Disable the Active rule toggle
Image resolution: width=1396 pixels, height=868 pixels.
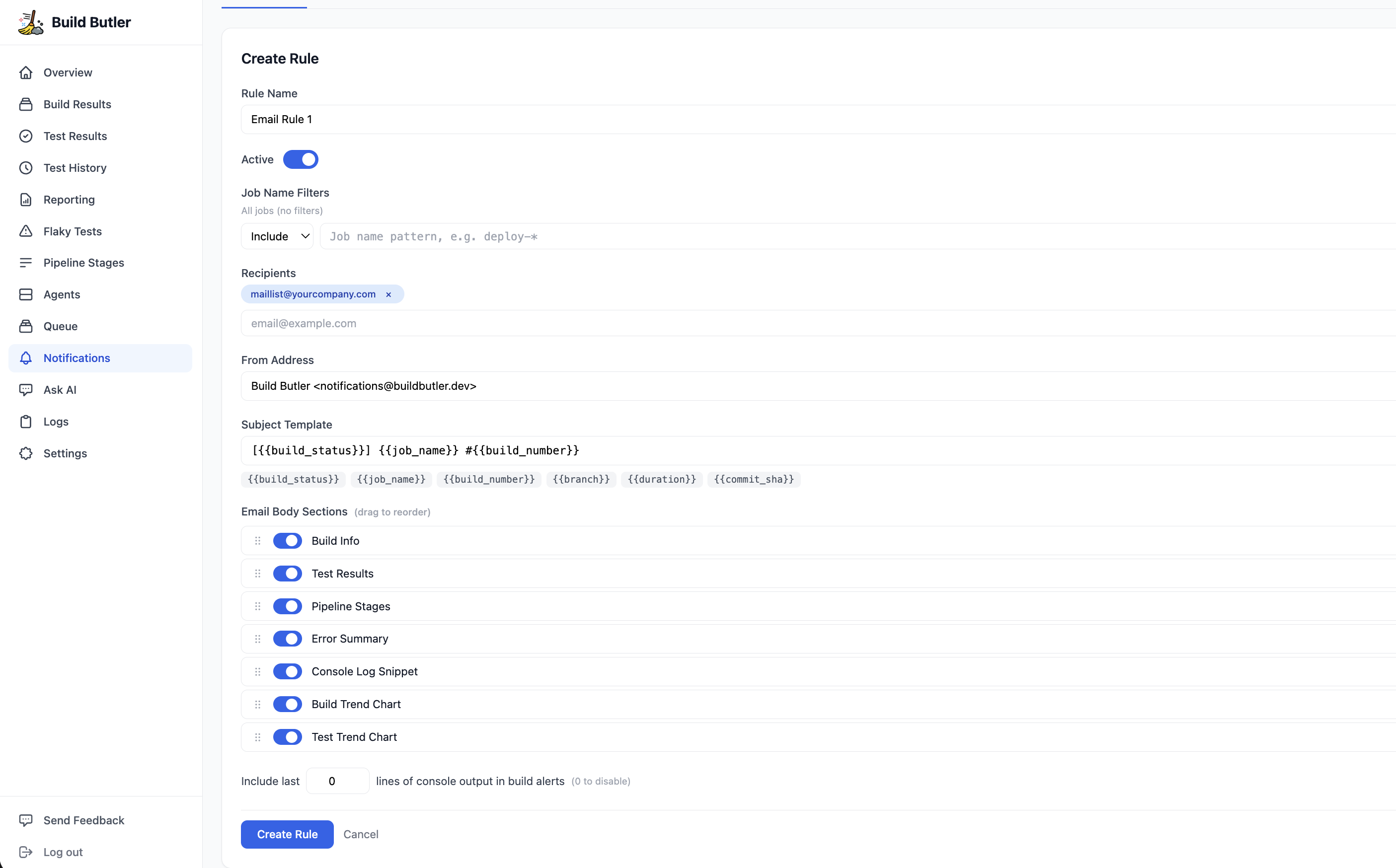301,159
